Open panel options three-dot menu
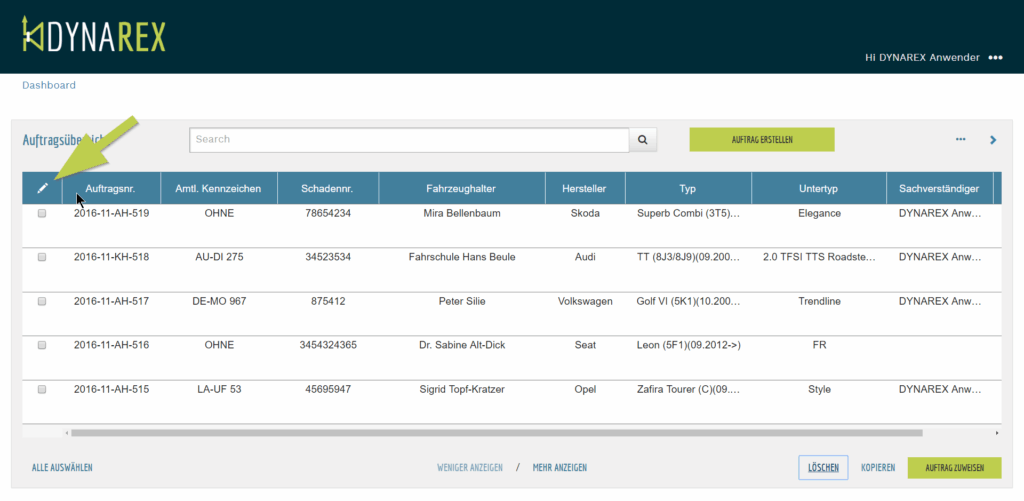Image resolution: width=1024 pixels, height=501 pixels. tap(961, 139)
